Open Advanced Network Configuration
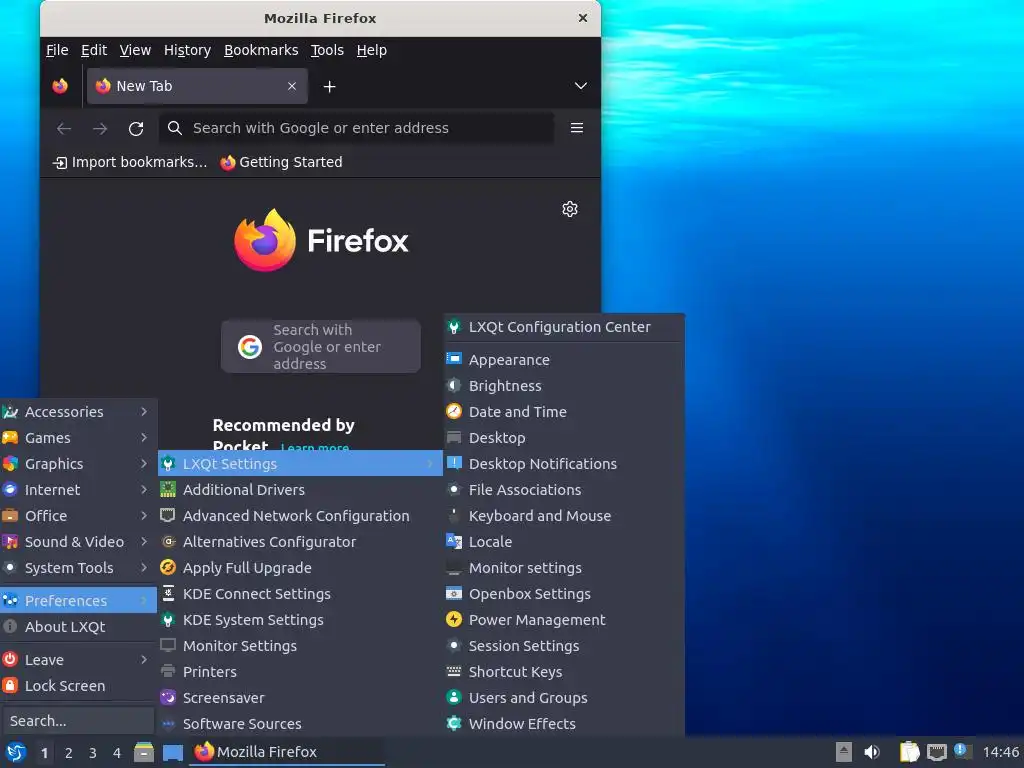 click(x=300, y=515)
